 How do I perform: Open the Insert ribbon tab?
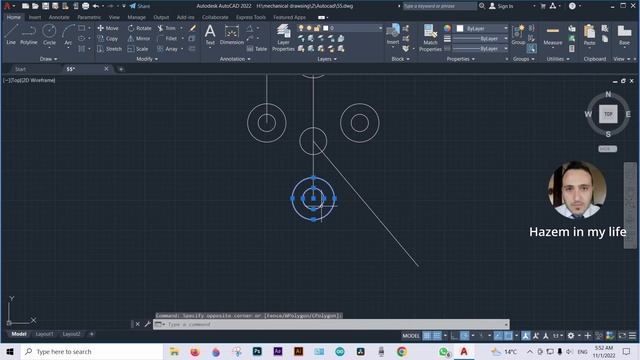35,18
